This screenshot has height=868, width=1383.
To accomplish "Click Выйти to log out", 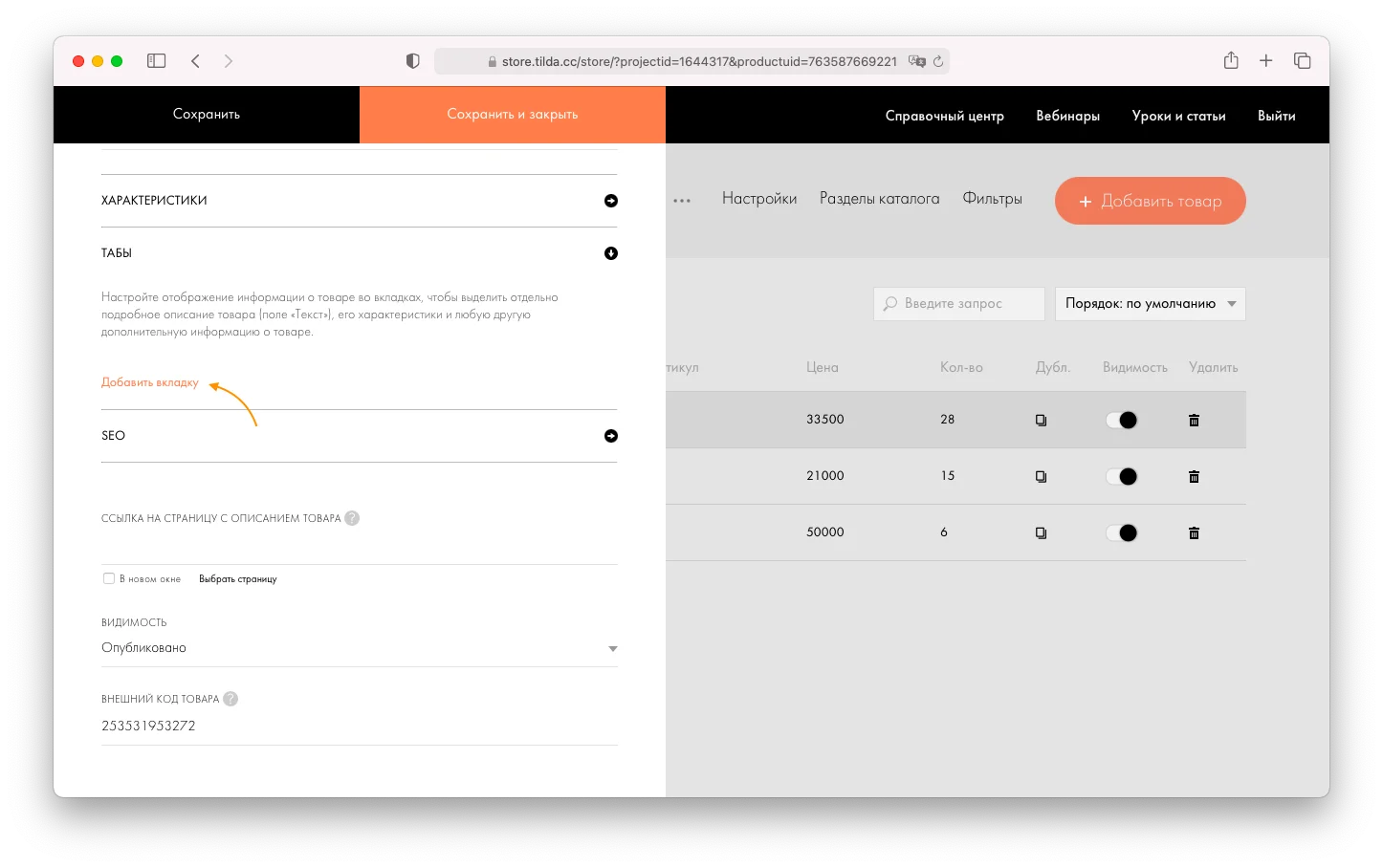I will coord(1276,116).
